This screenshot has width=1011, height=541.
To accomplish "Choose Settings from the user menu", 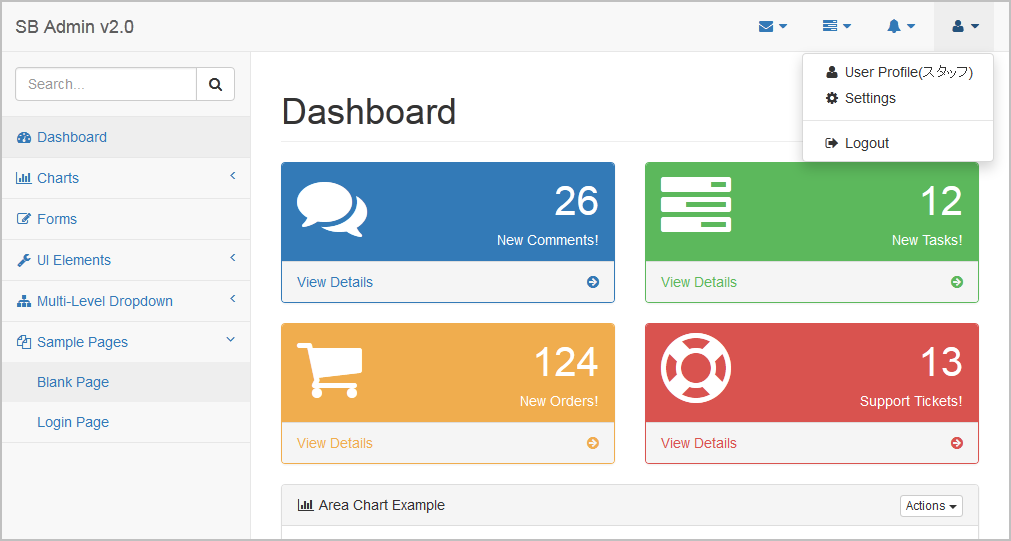I will [898, 98].
